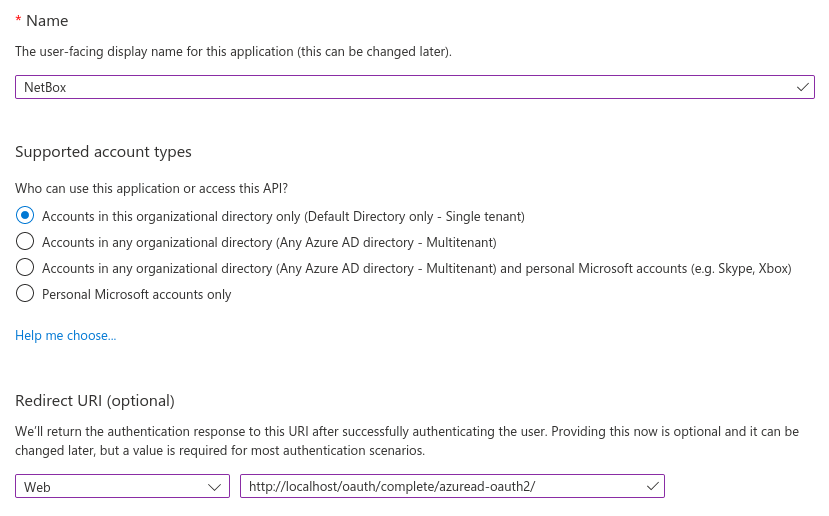Click the Redirect URI (optional) heading

[x=95, y=401]
